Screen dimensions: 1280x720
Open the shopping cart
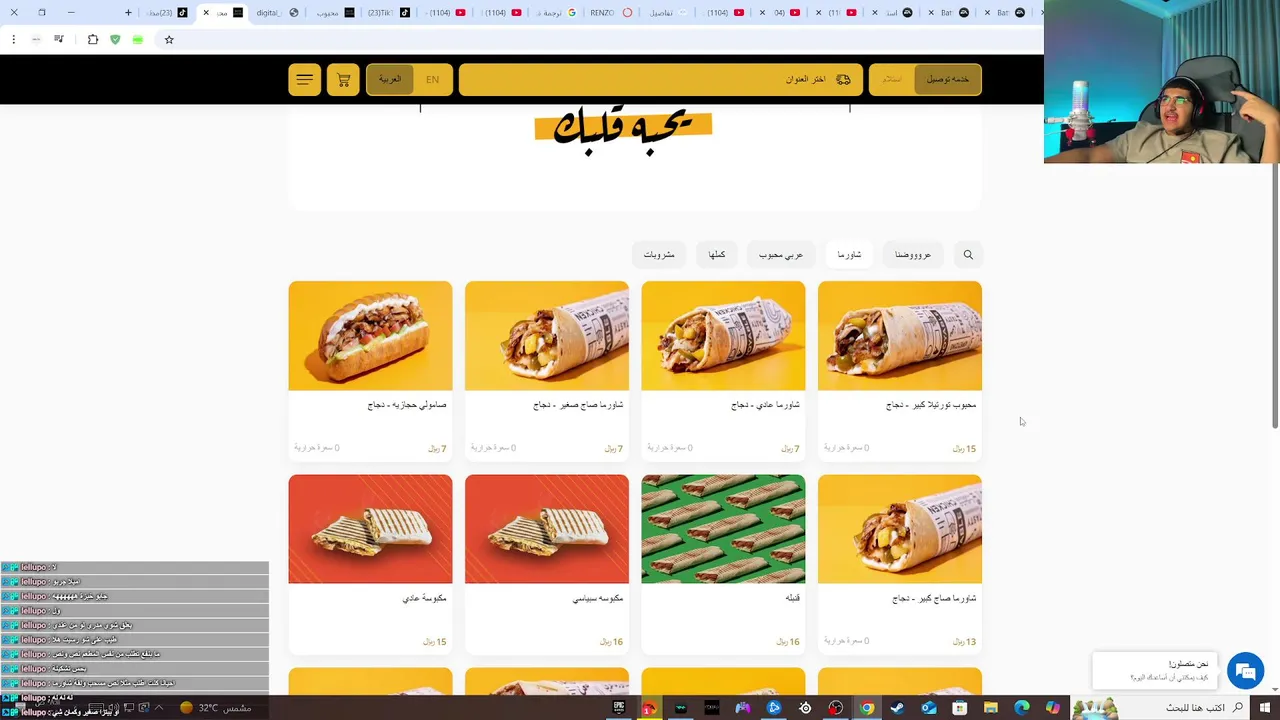[343, 80]
